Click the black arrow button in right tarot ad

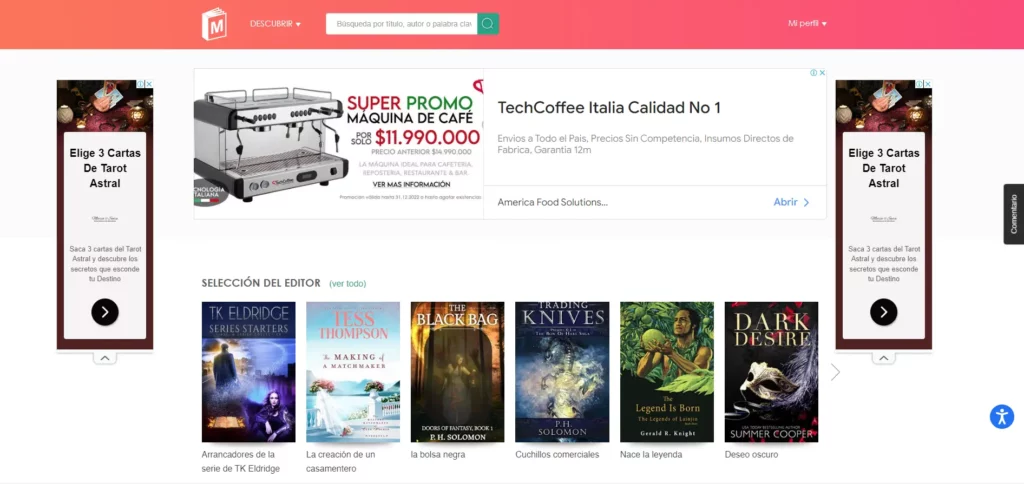(883, 312)
